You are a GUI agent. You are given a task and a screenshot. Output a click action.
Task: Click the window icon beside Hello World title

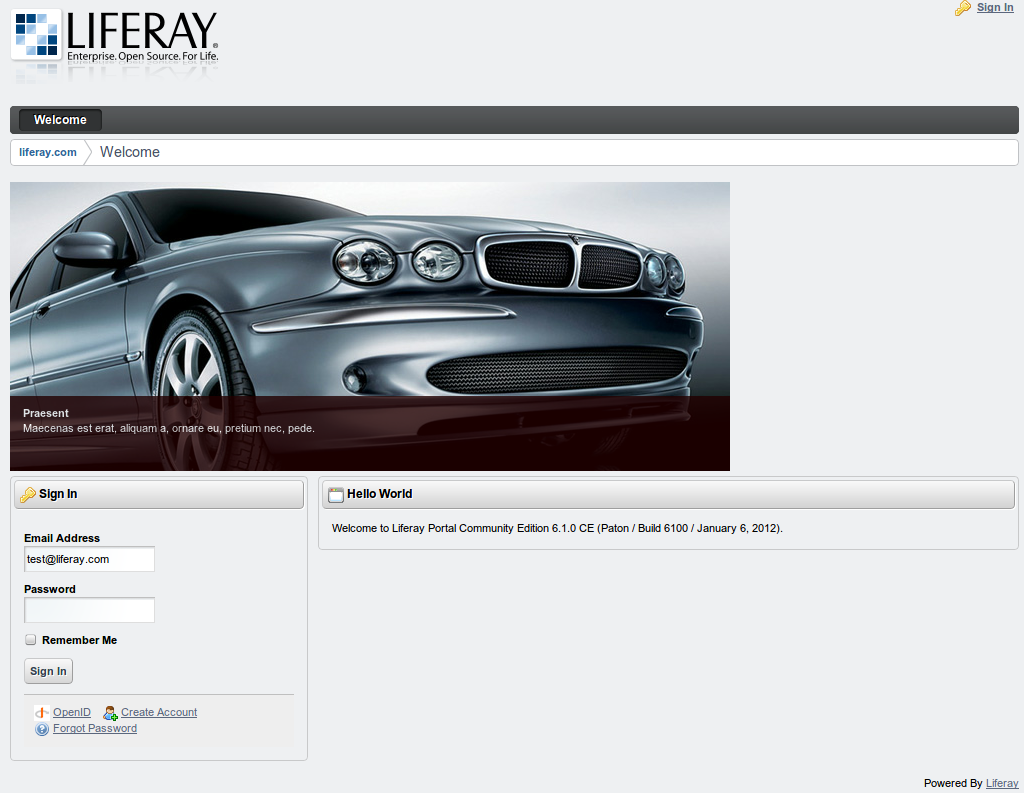pyautogui.click(x=334, y=493)
